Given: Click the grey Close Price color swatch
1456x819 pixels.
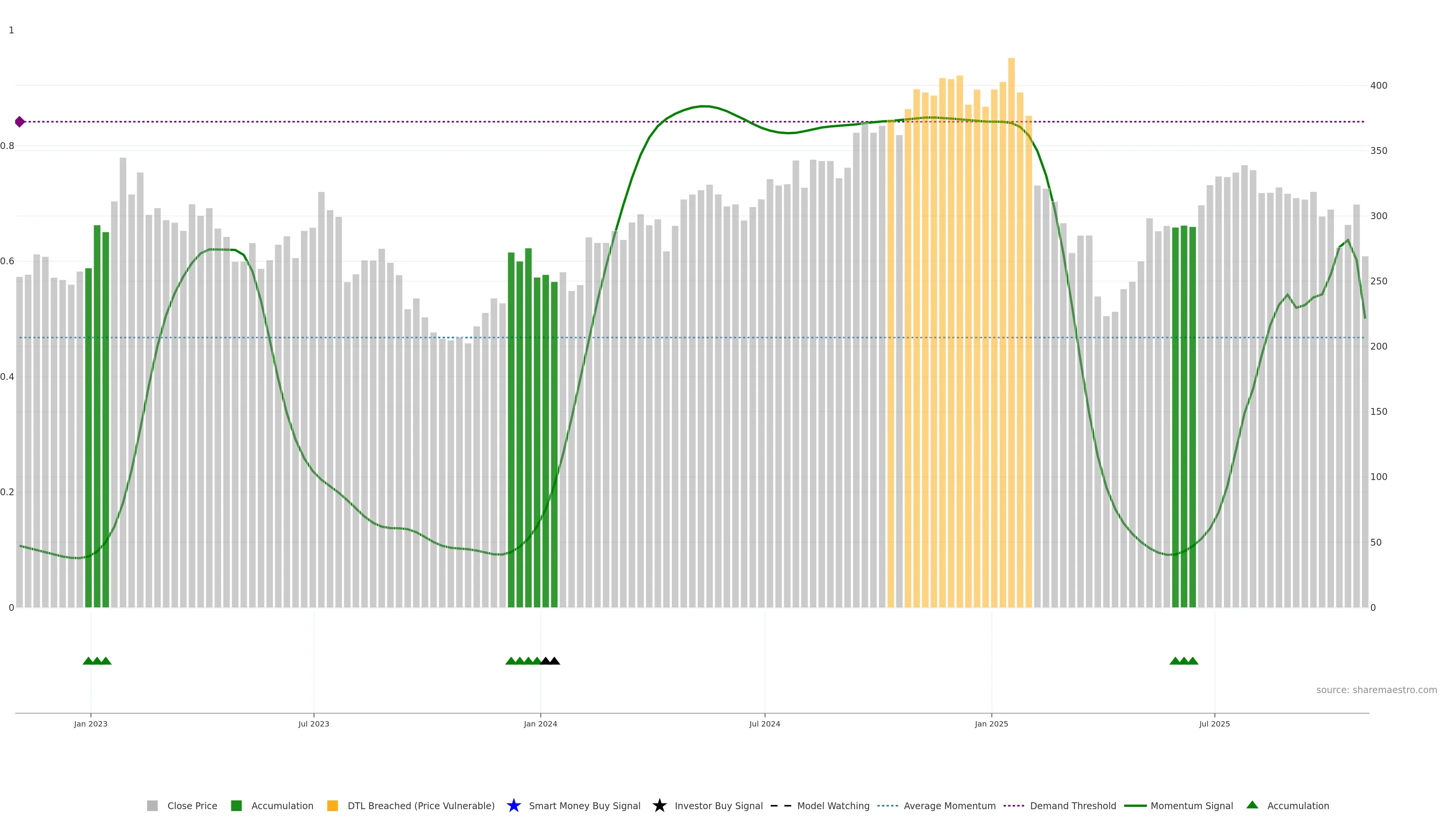Looking at the screenshot, I should pos(152,805).
